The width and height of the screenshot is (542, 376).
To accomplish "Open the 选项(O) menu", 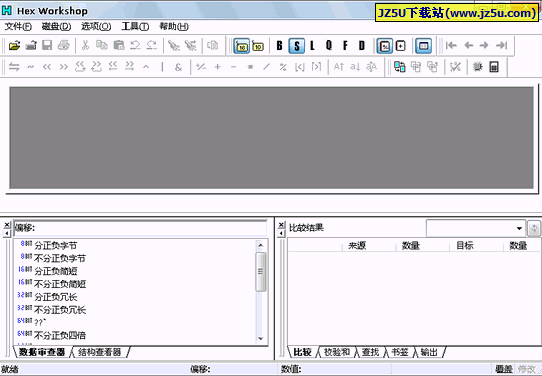I will coord(96,26).
